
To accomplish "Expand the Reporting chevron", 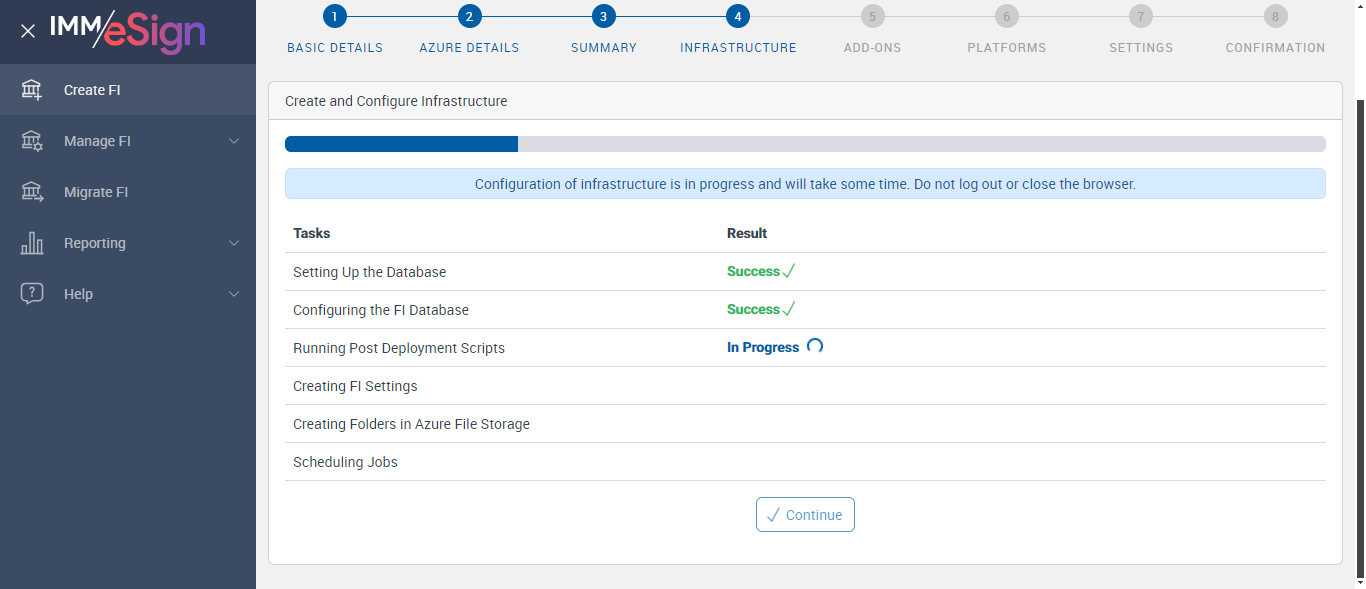I will click(x=234, y=243).
